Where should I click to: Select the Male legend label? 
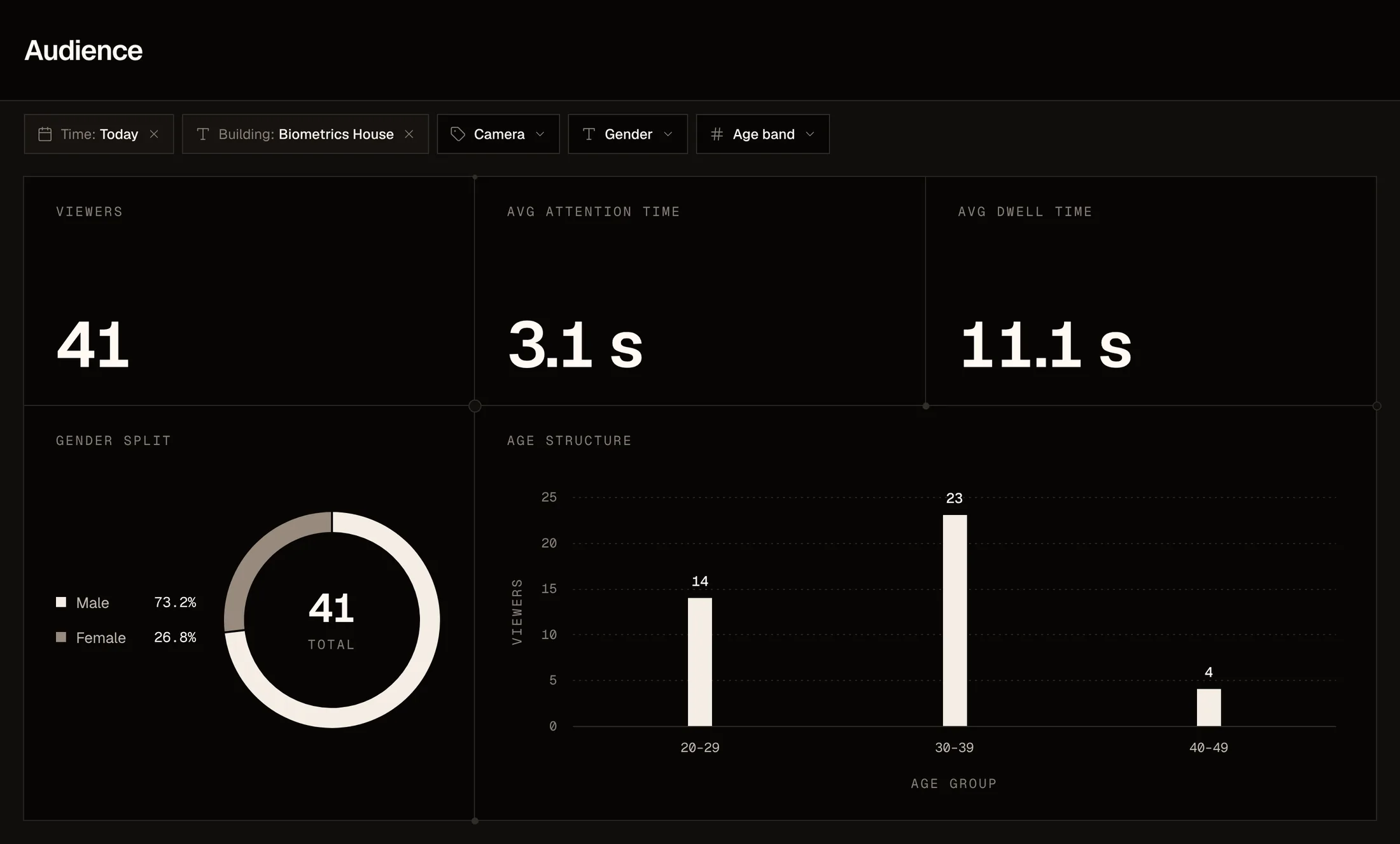(92, 603)
